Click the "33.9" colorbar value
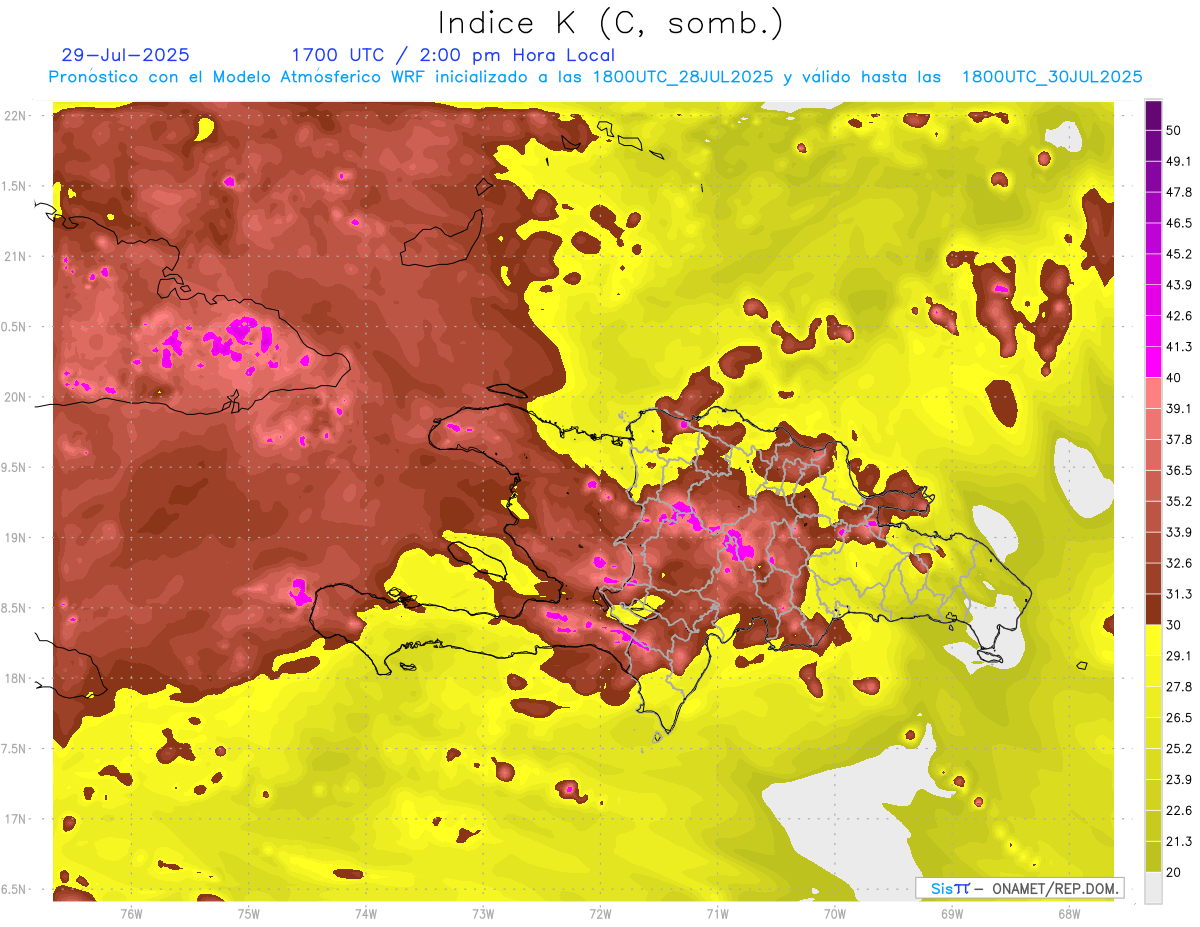 (x=1178, y=532)
